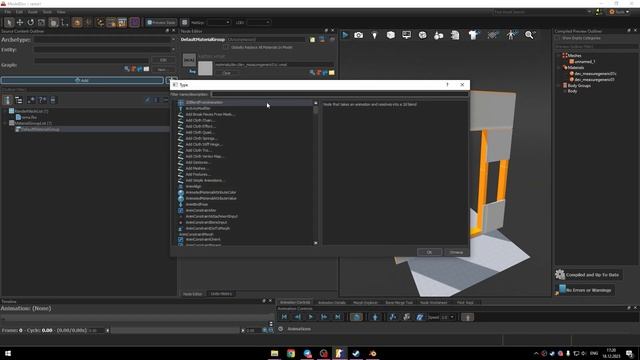Open the Entity dropdown
640x360 pixels.
coord(173,50)
